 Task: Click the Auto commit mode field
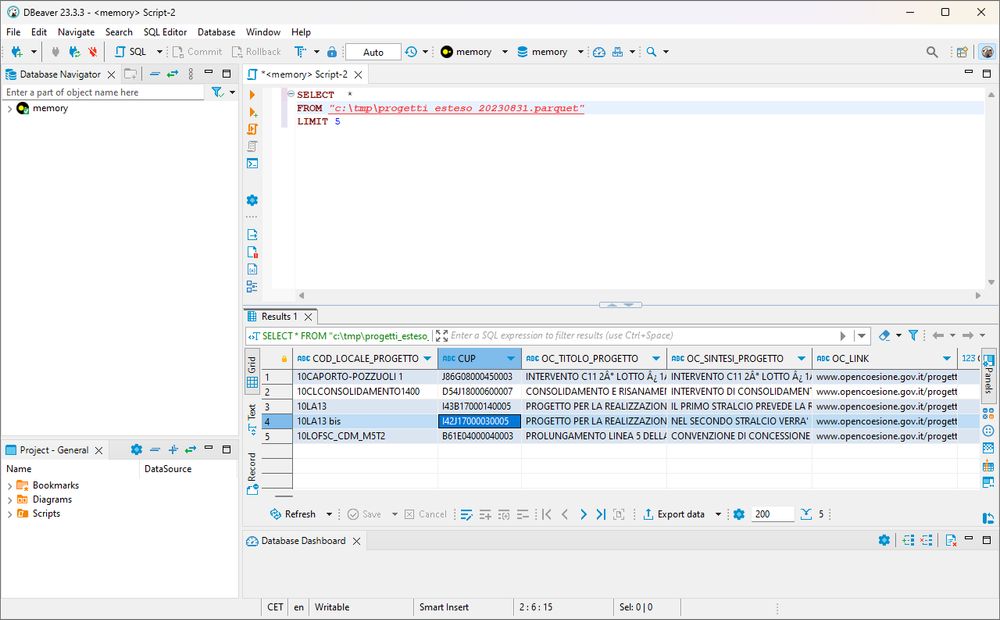tap(373, 52)
